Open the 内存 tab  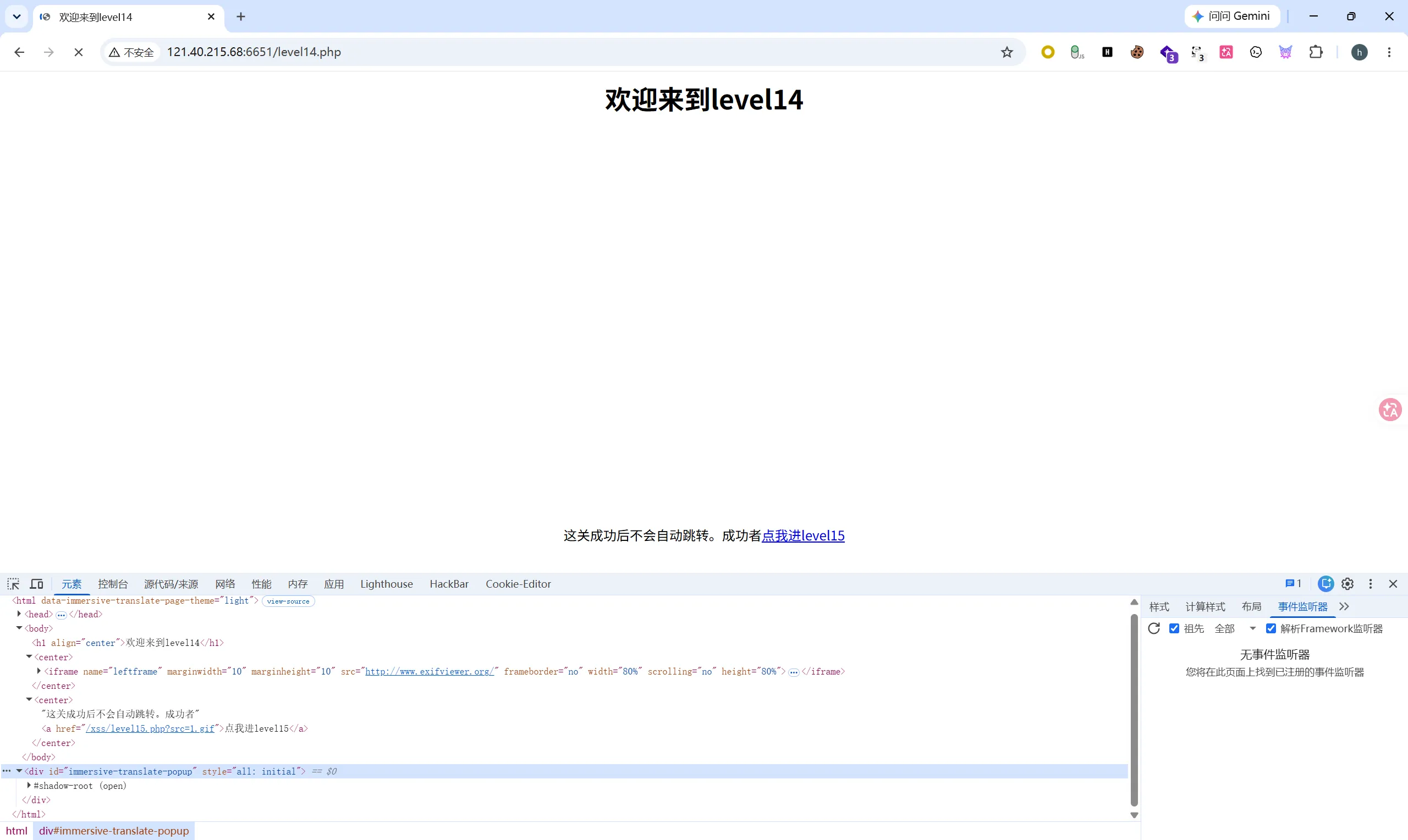(x=298, y=584)
